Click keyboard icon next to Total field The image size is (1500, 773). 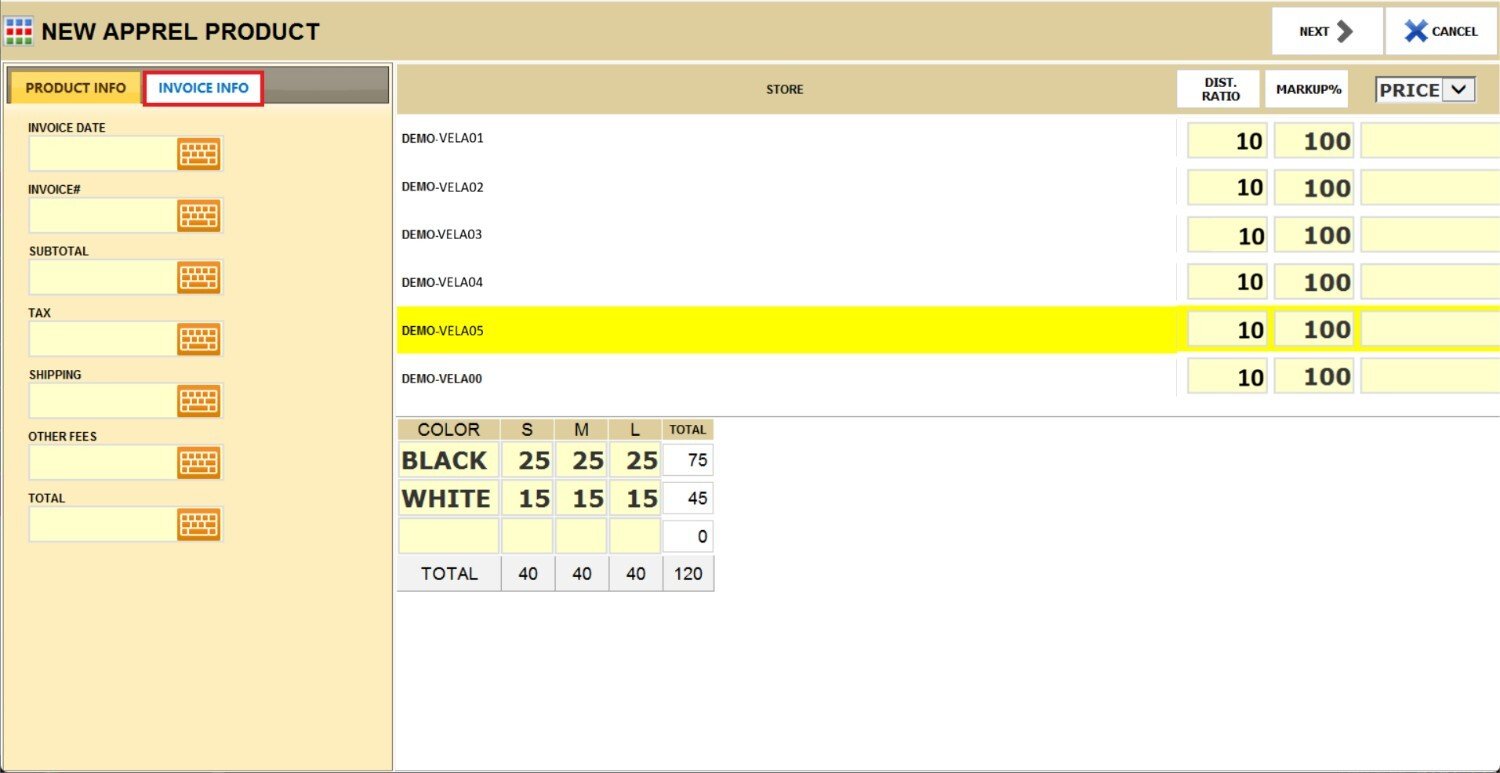pos(198,524)
